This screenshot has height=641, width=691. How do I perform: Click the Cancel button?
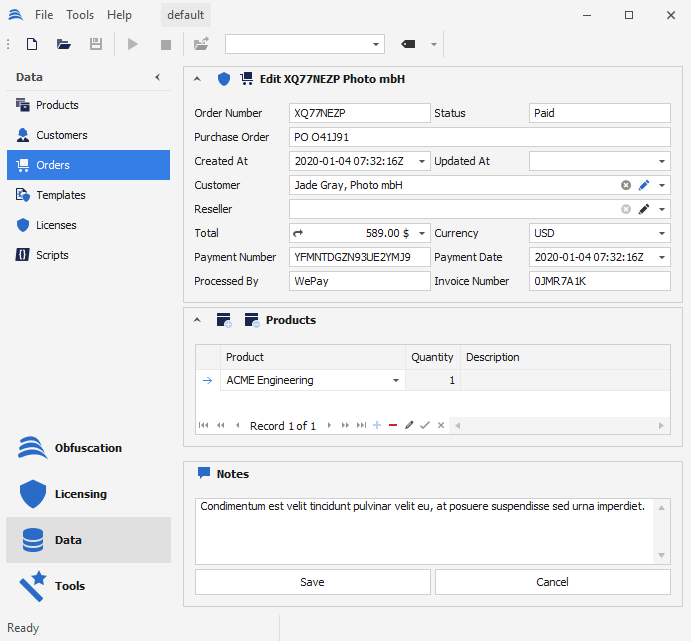point(552,582)
